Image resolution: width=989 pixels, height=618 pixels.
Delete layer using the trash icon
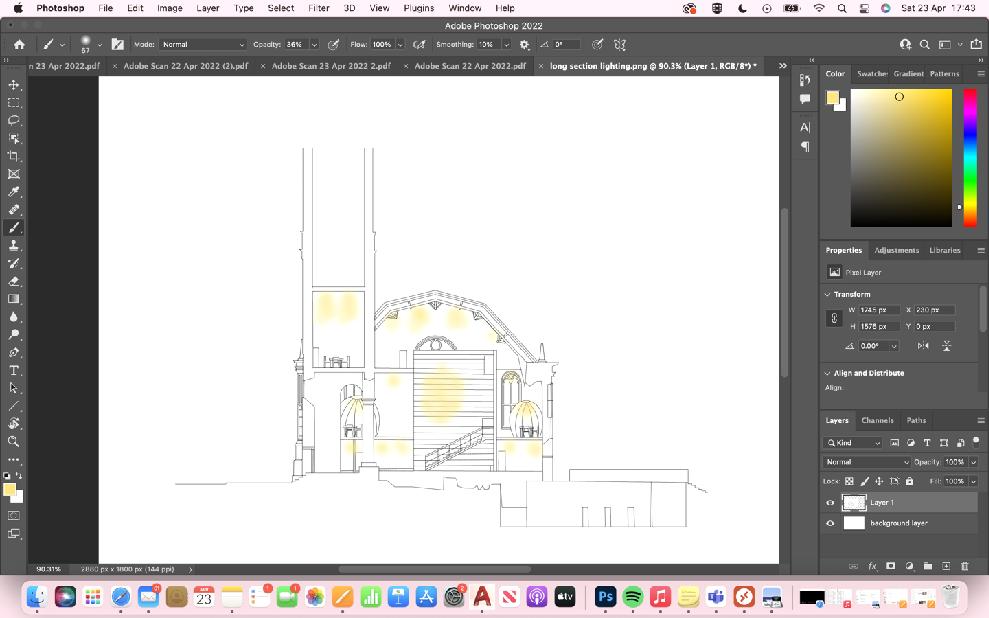(x=964, y=566)
